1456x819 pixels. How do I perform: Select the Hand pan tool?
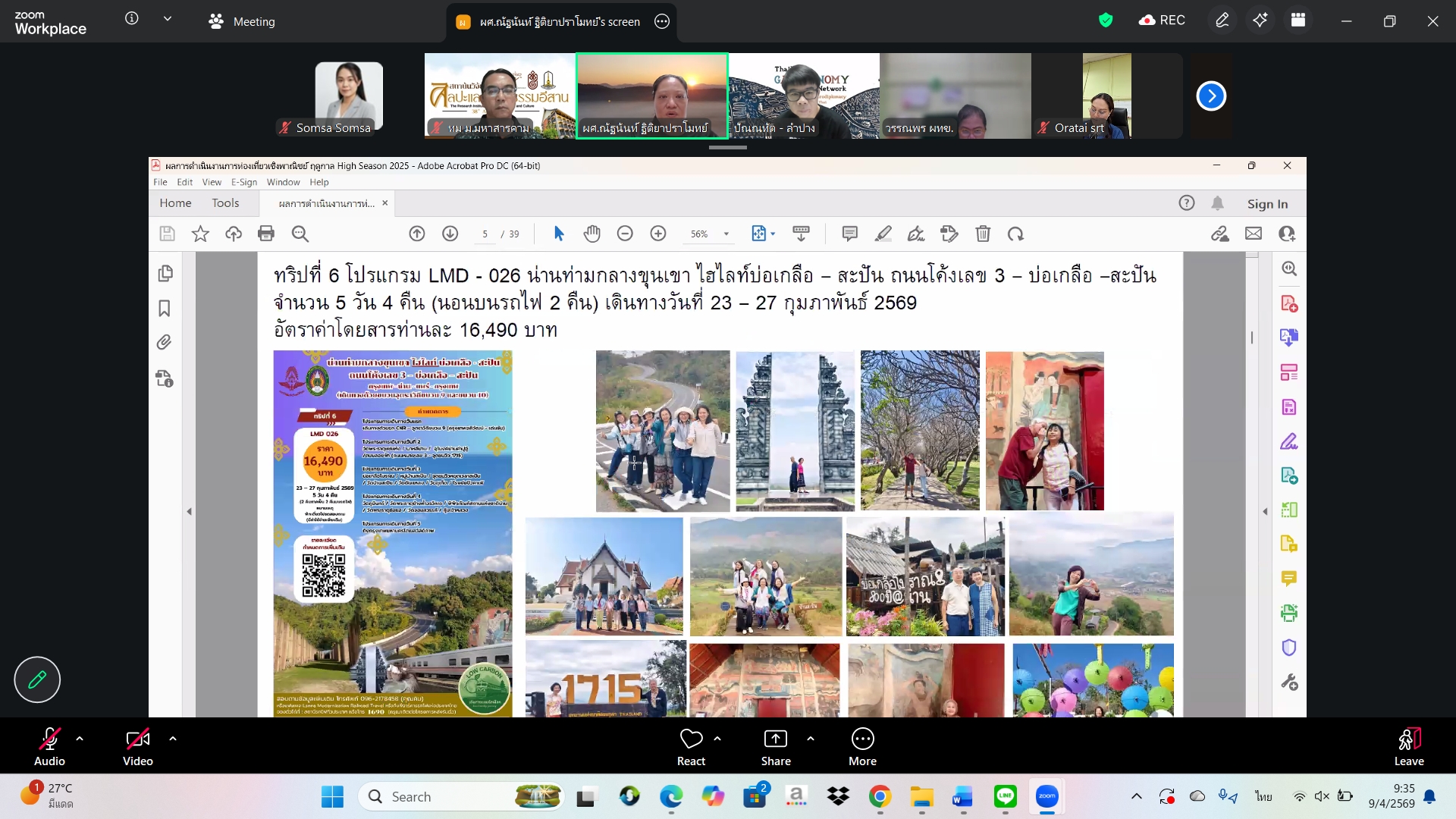tap(591, 234)
